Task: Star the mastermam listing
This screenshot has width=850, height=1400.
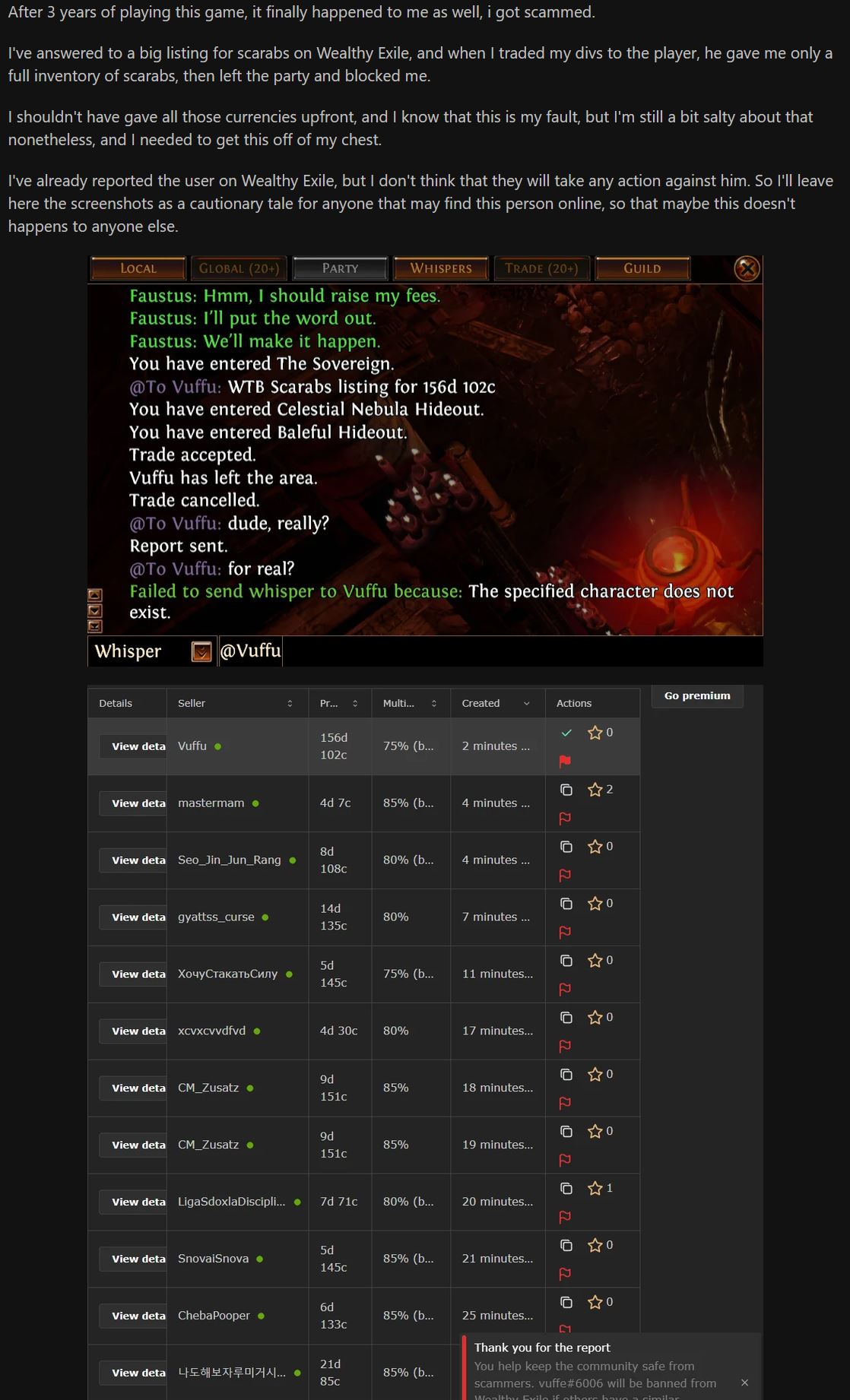Action: point(595,790)
